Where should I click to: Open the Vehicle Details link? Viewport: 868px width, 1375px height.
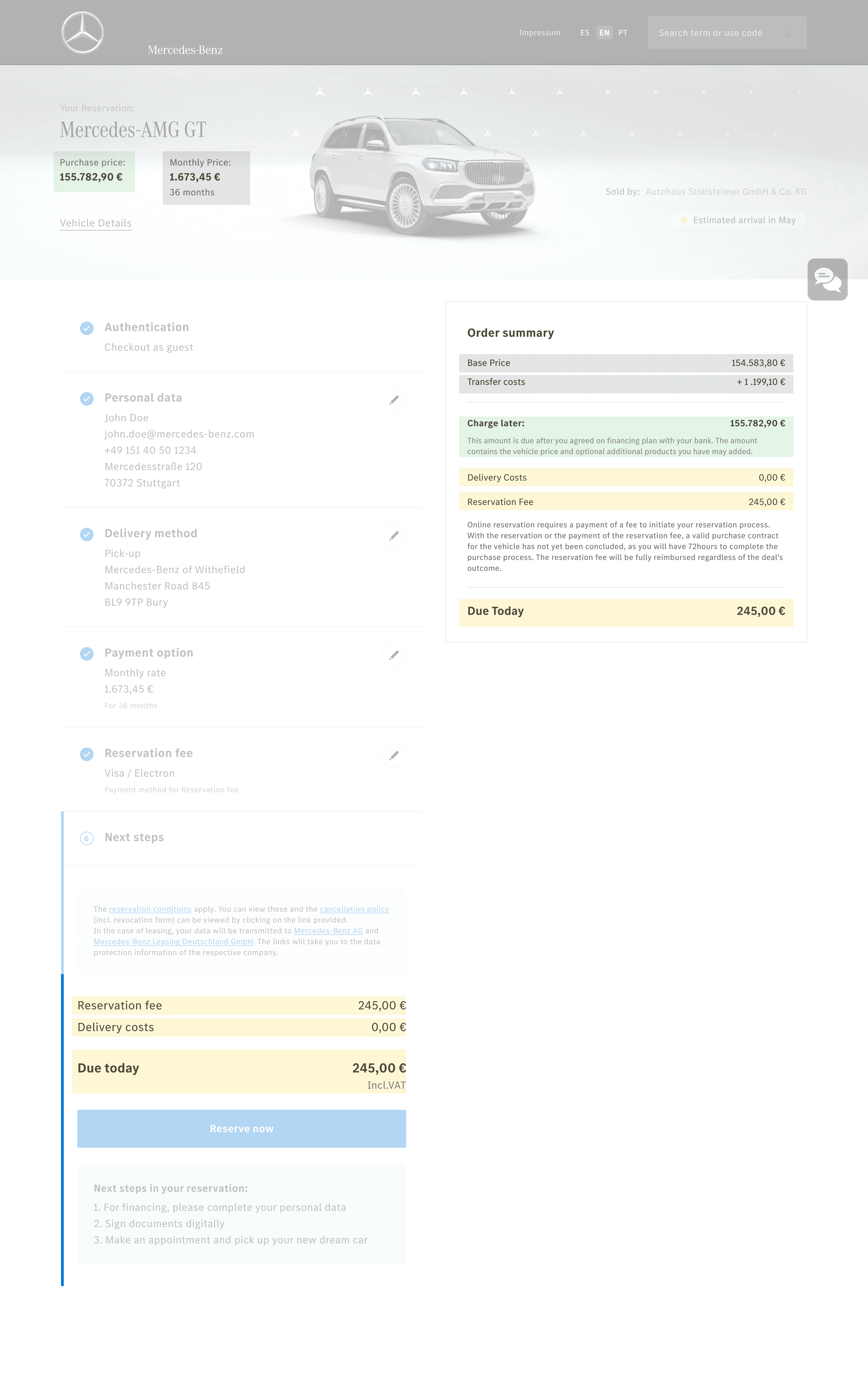[96, 223]
